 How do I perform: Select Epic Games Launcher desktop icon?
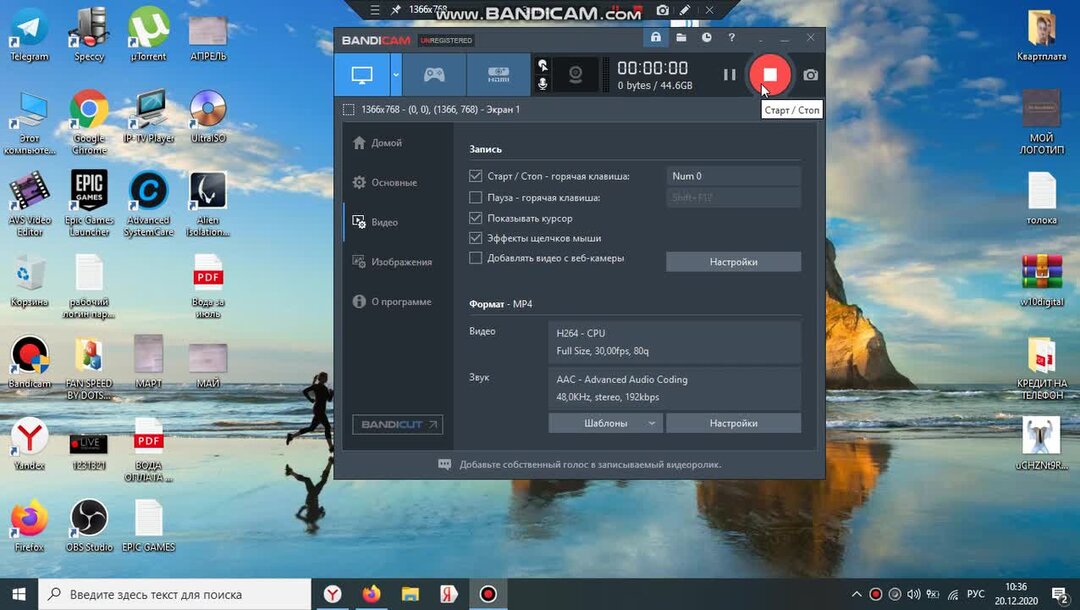tap(89, 202)
